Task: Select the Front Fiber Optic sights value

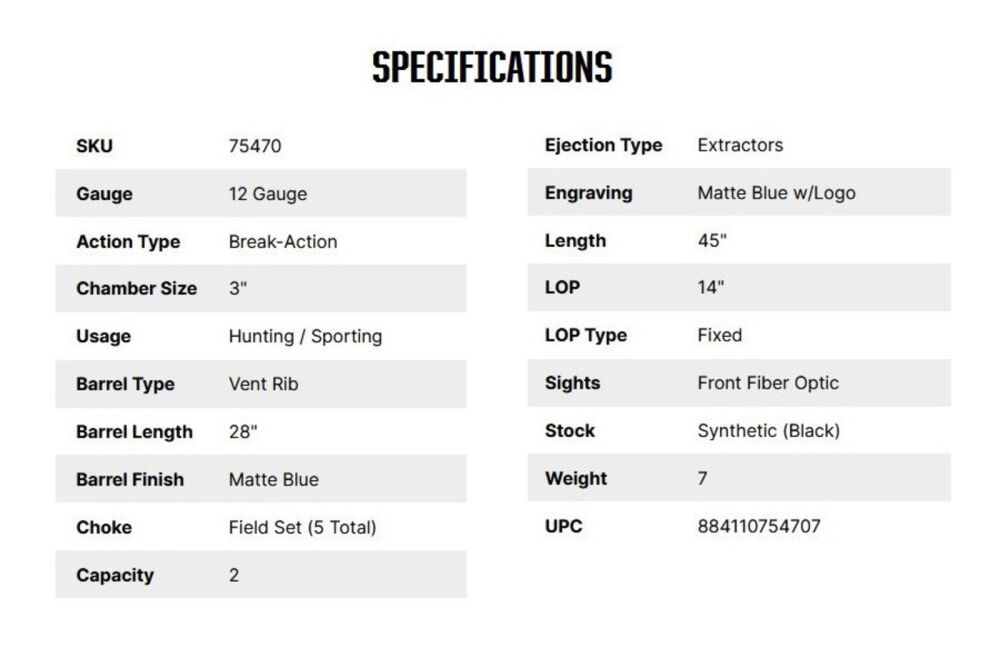Action: 768,383
